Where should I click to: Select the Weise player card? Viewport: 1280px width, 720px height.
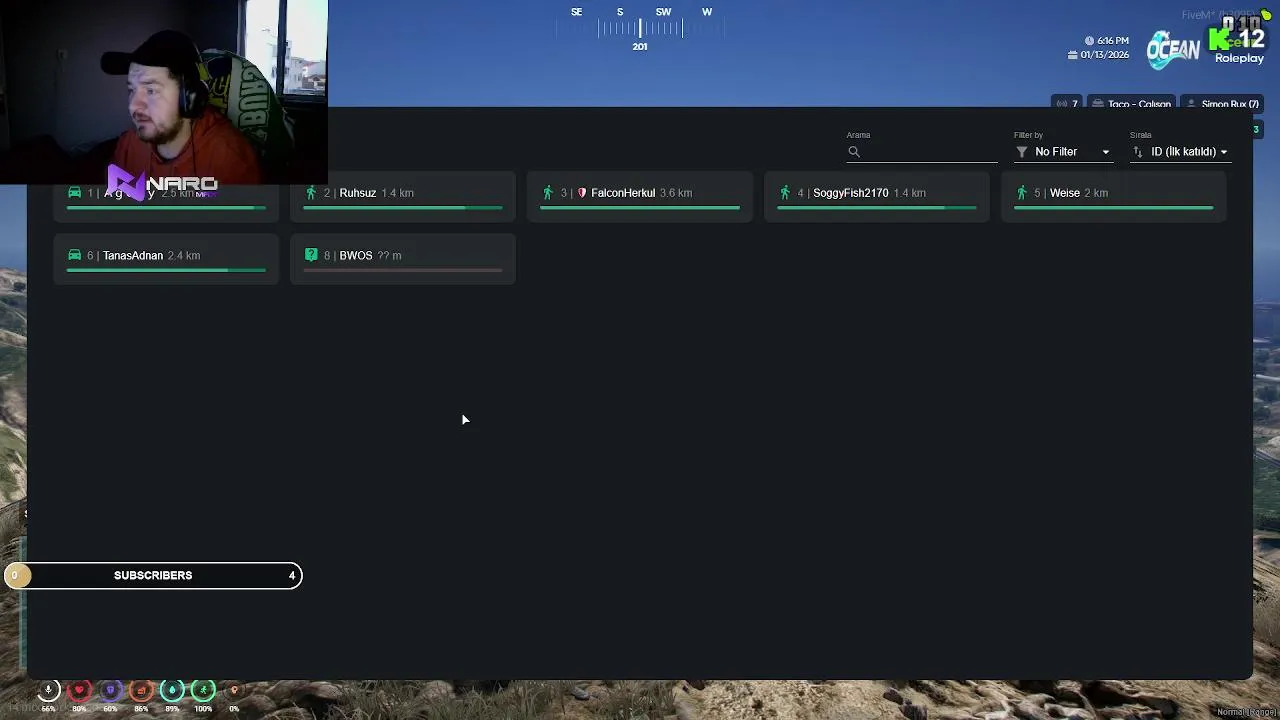1114,196
